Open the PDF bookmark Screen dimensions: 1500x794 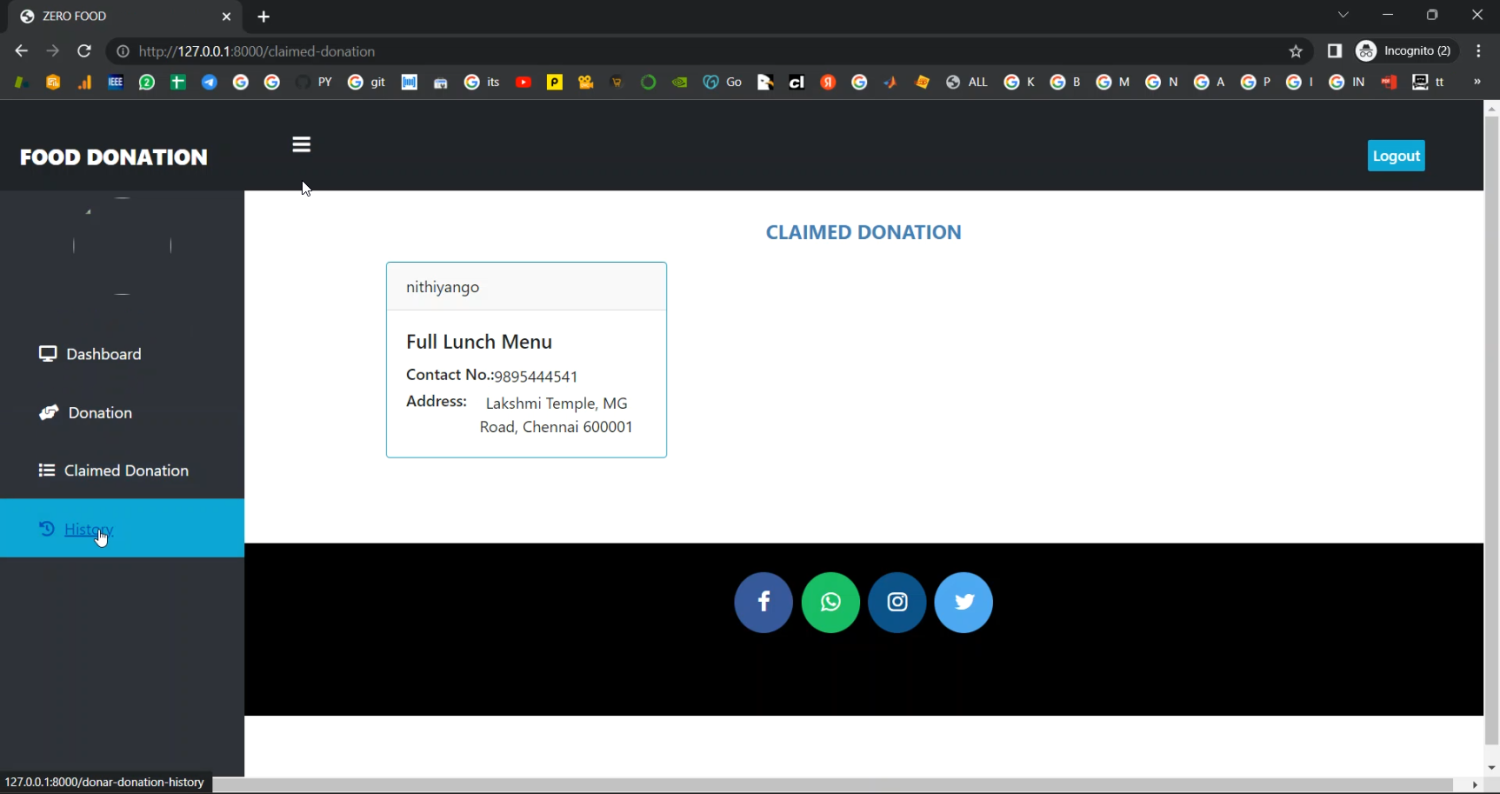(1389, 82)
